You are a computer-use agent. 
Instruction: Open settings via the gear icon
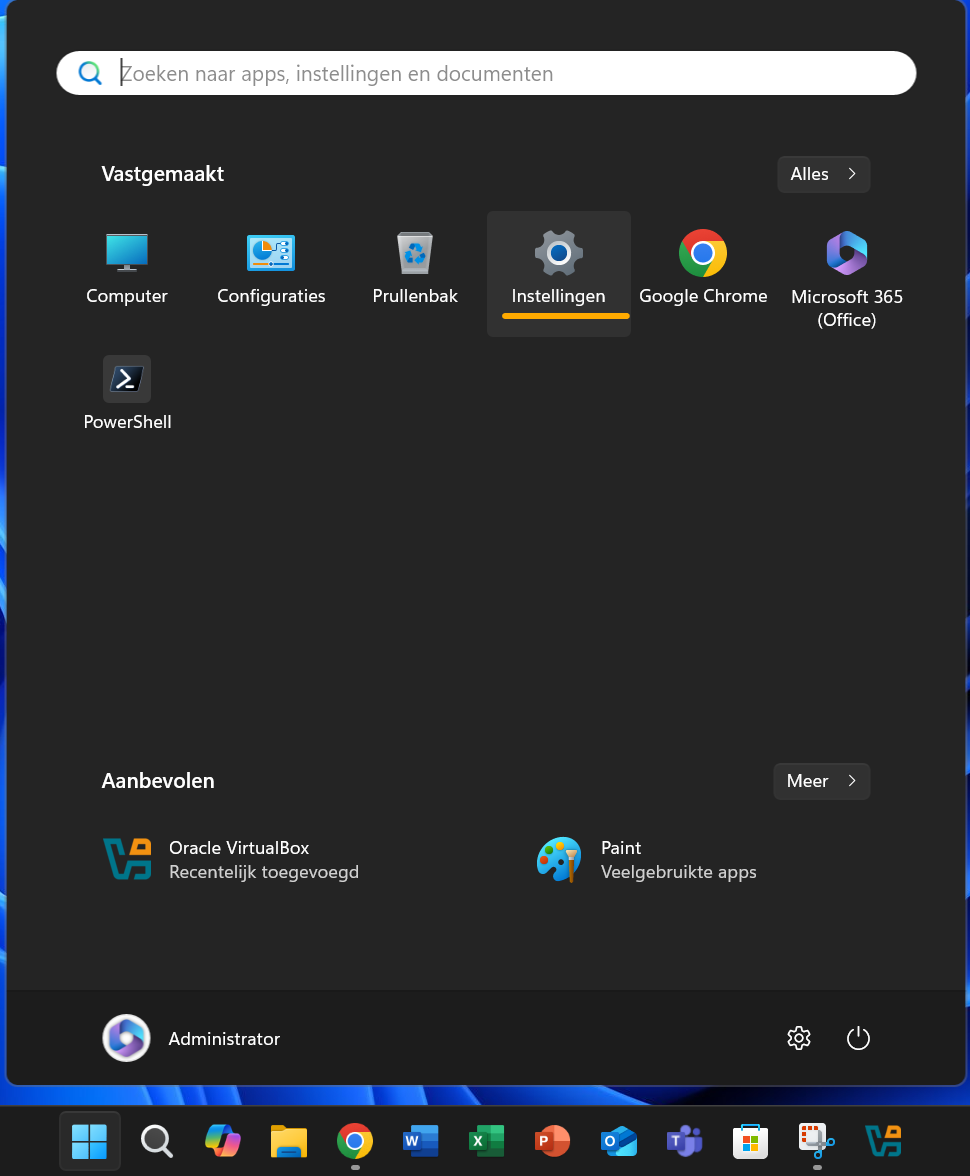(799, 1038)
